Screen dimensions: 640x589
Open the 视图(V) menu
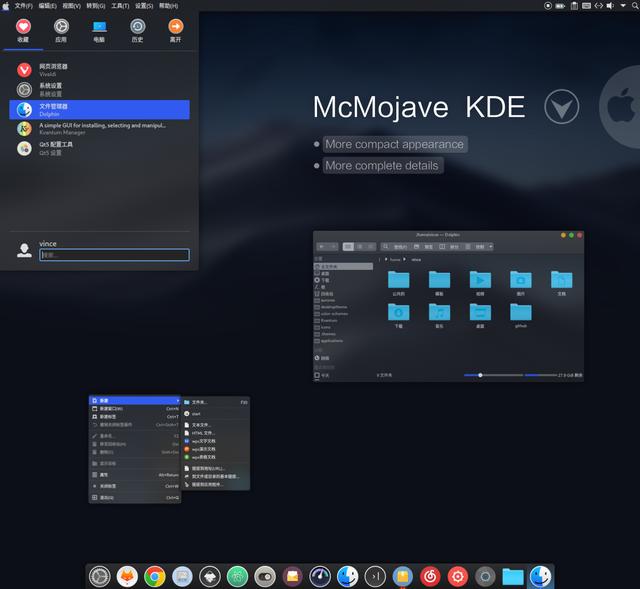coord(71,6)
